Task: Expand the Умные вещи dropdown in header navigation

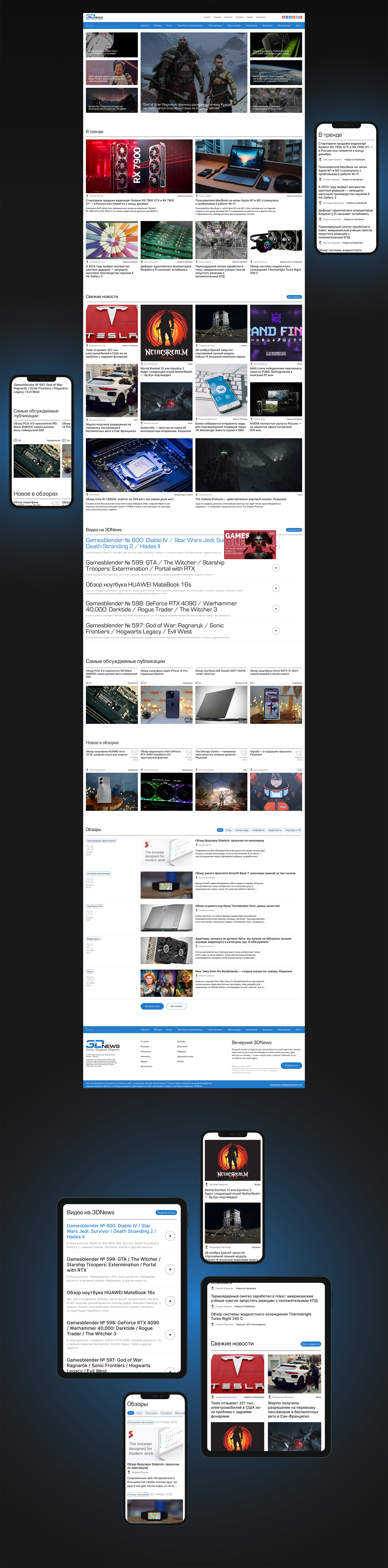Action: point(234,26)
